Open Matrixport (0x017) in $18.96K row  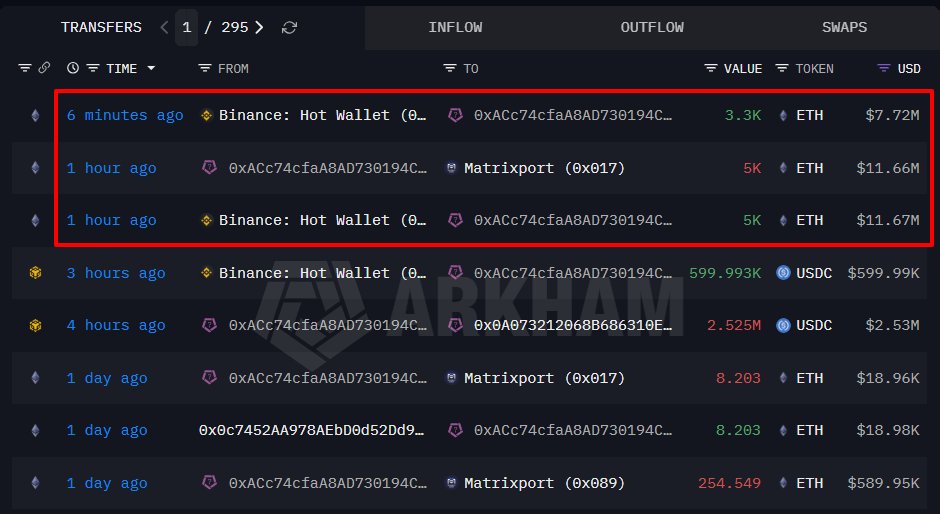point(544,378)
